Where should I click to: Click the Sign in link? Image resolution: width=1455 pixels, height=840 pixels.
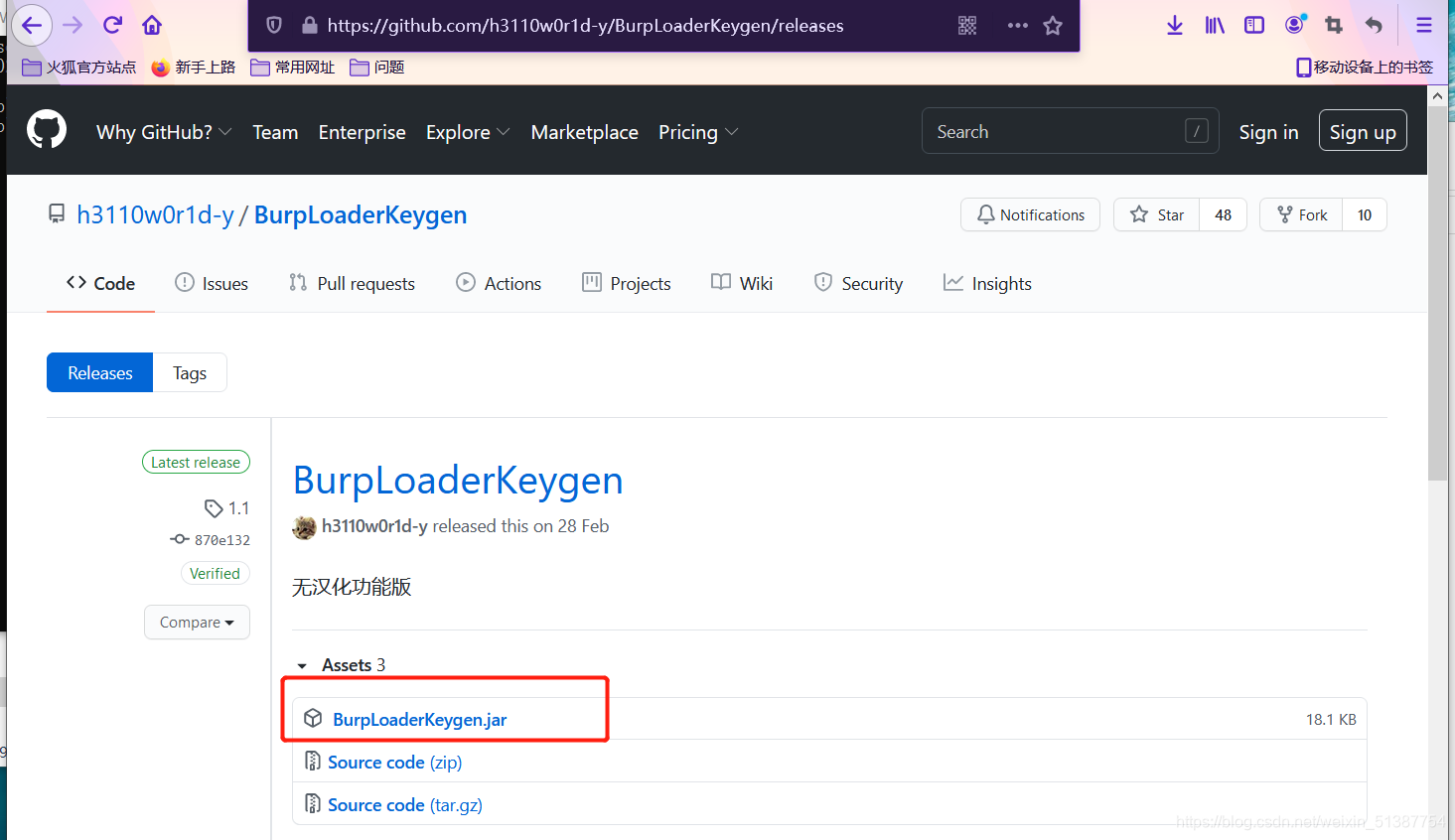(1268, 132)
